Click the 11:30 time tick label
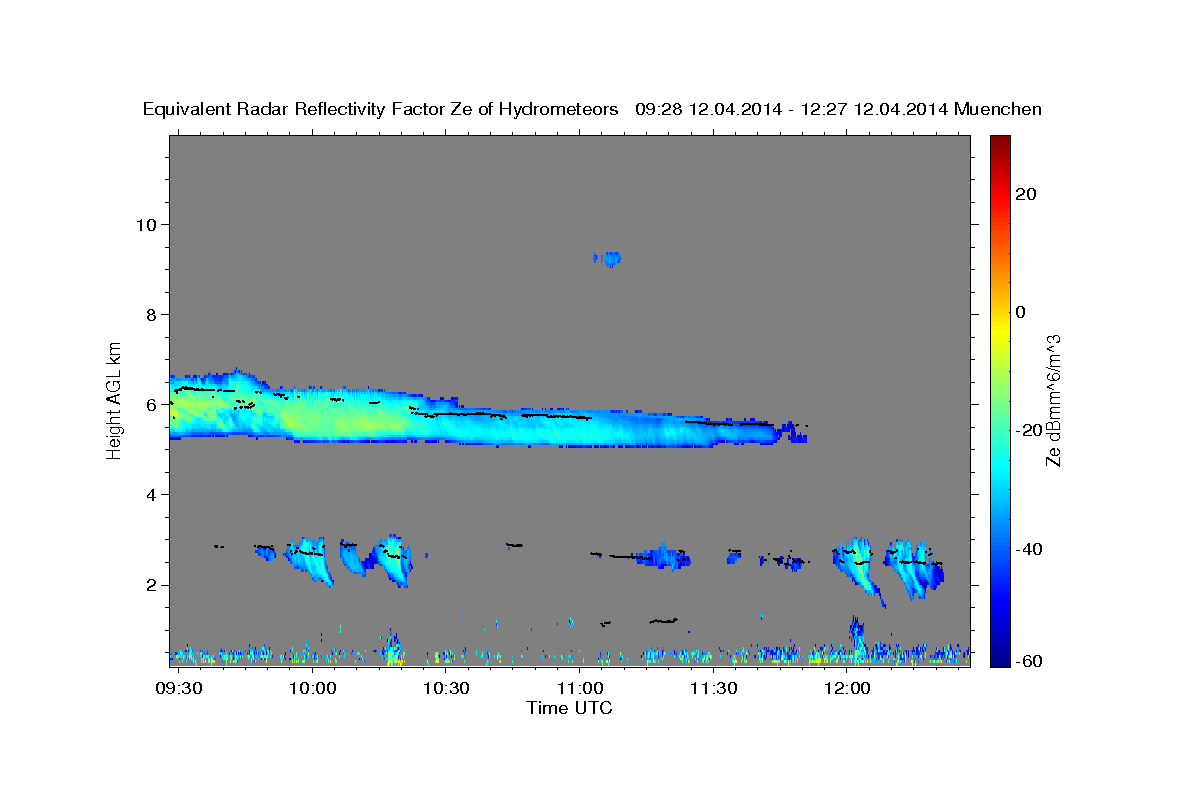This screenshot has width=1200, height=800. [713, 689]
